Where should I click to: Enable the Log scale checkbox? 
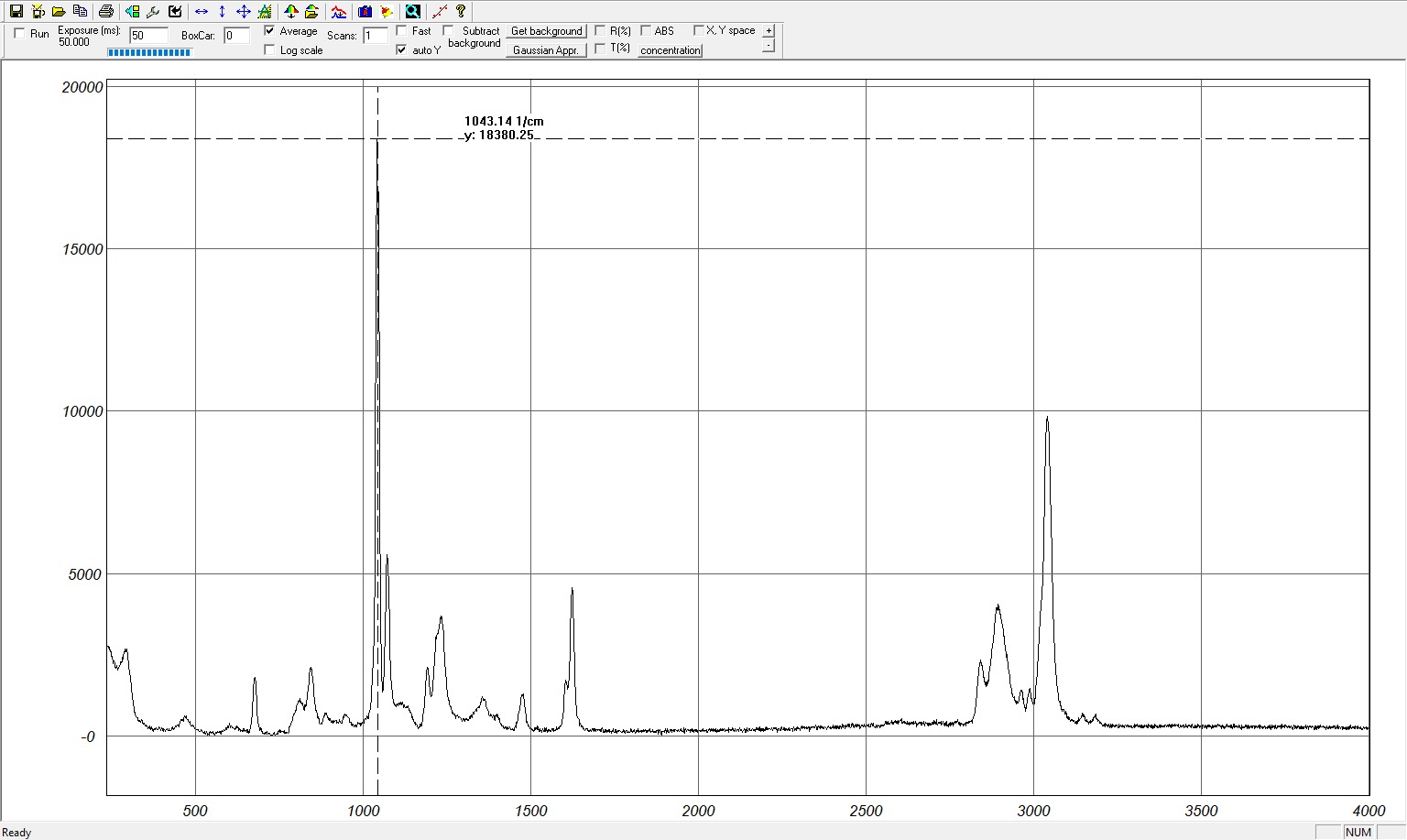click(x=269, y=50)
